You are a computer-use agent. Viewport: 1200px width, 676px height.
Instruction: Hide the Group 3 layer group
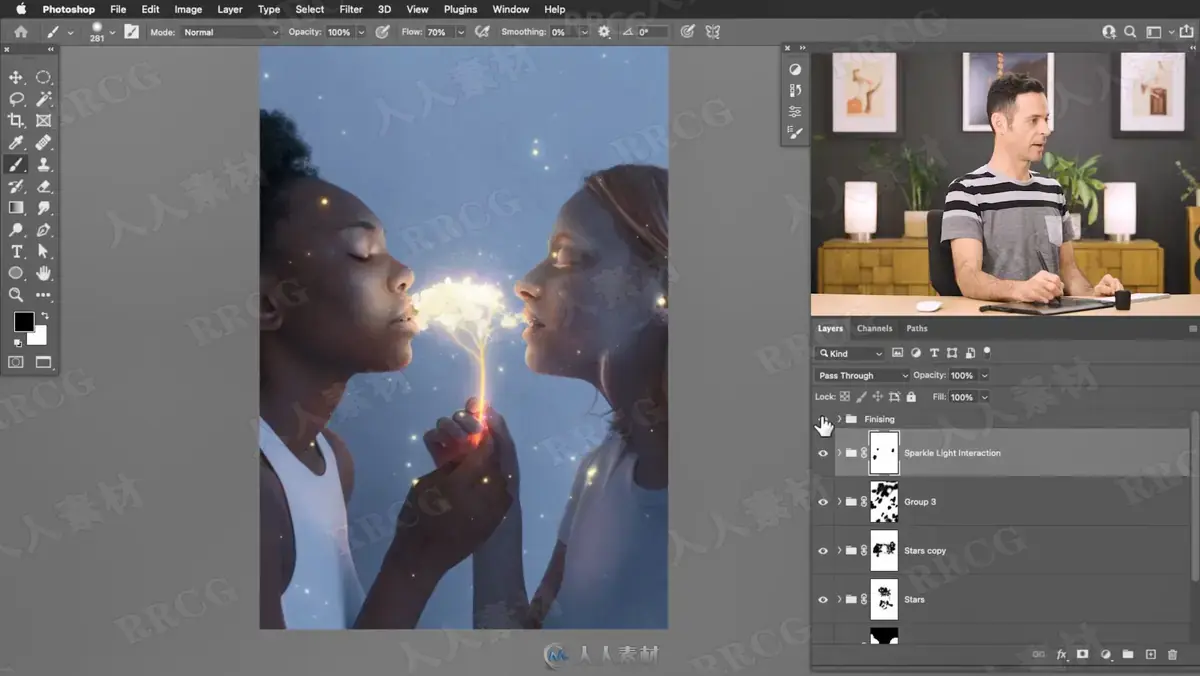pyautogui.click(x=823, y=502)
